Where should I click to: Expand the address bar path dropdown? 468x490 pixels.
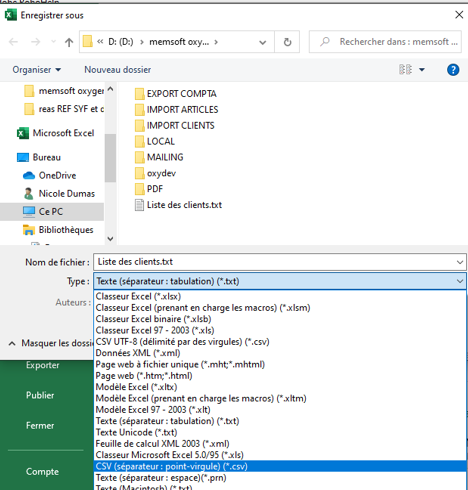click(x=263, y=42)
